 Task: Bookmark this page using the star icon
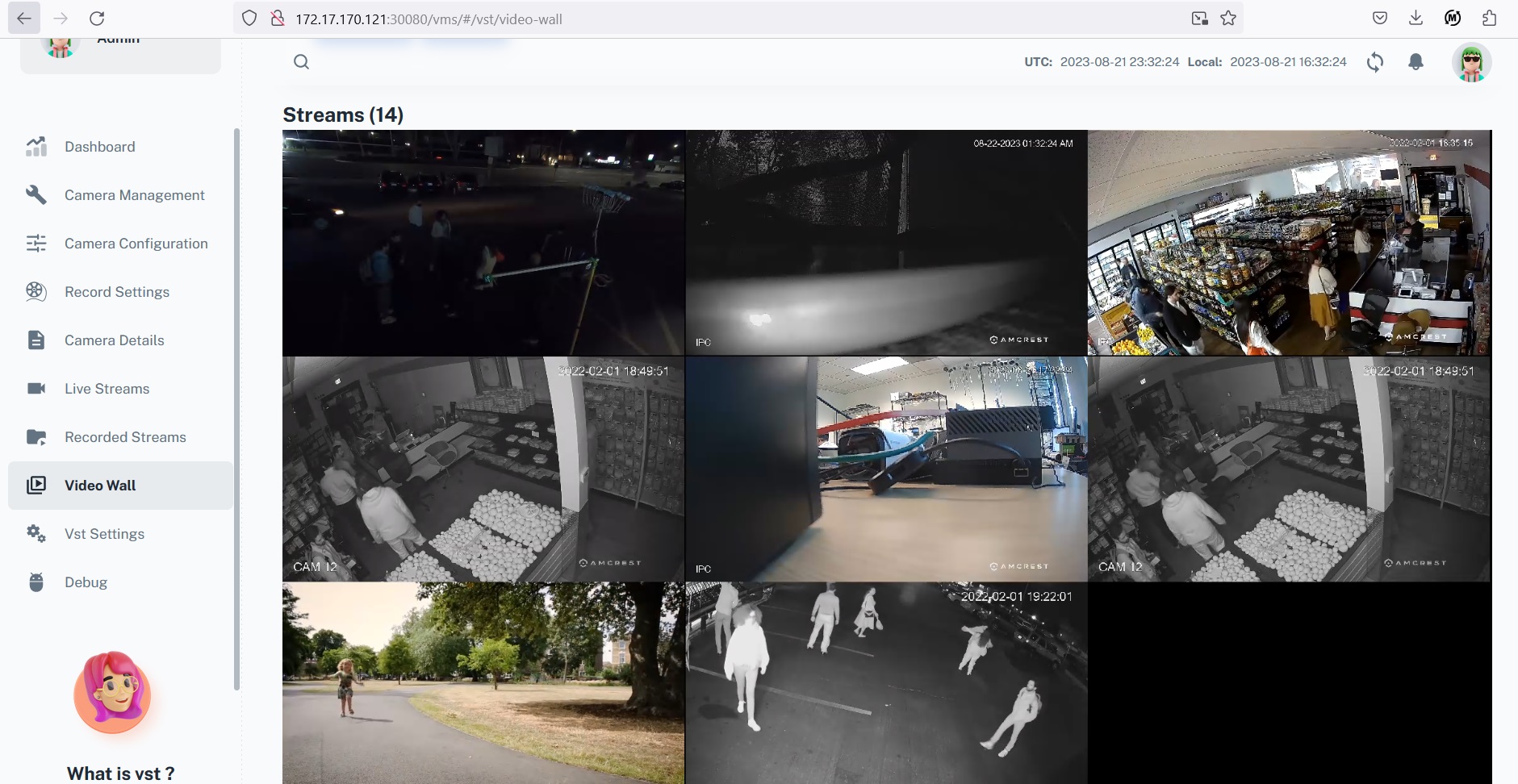tap(1229, 18)
